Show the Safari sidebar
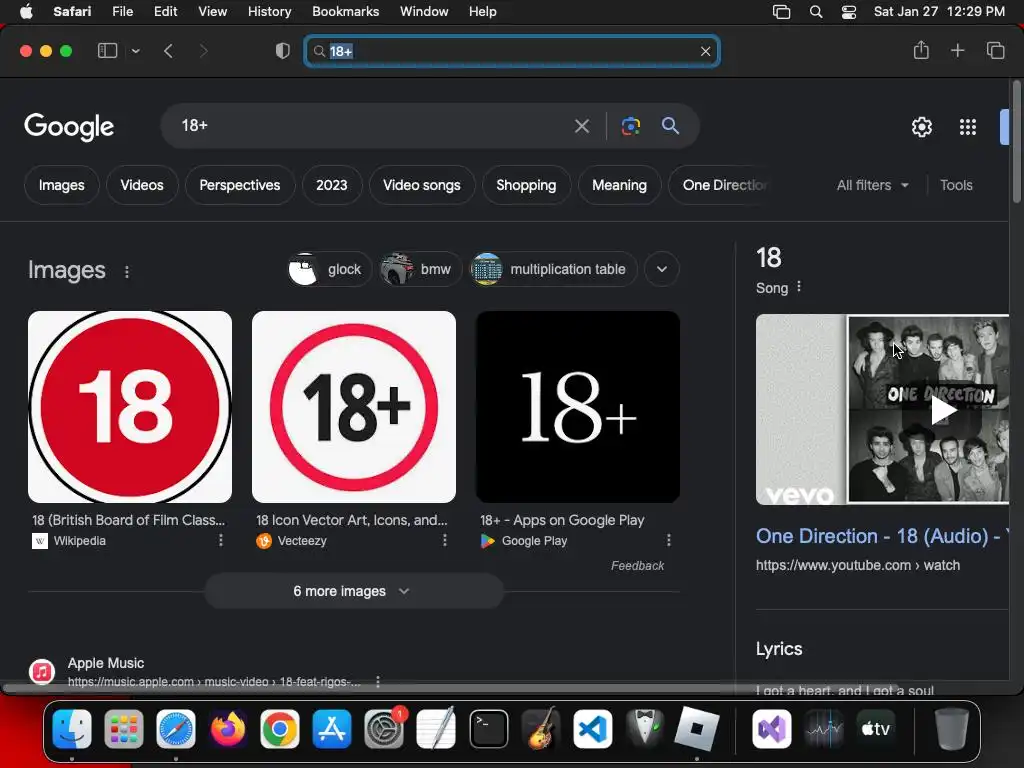This screenshot has width=1024, height=768. pyautogui.click(x=107, y=51)
